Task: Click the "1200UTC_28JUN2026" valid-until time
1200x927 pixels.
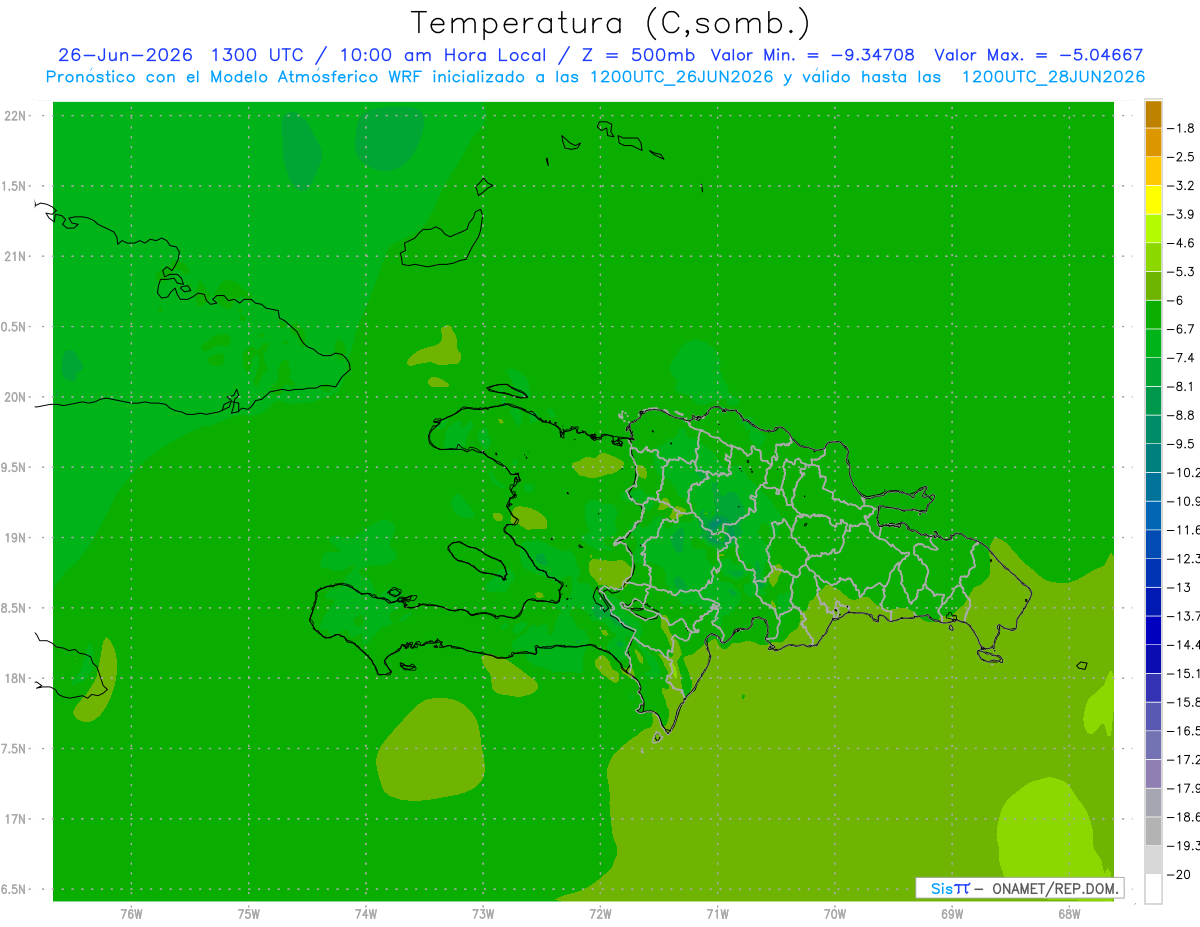Action: pos(1053,77)
